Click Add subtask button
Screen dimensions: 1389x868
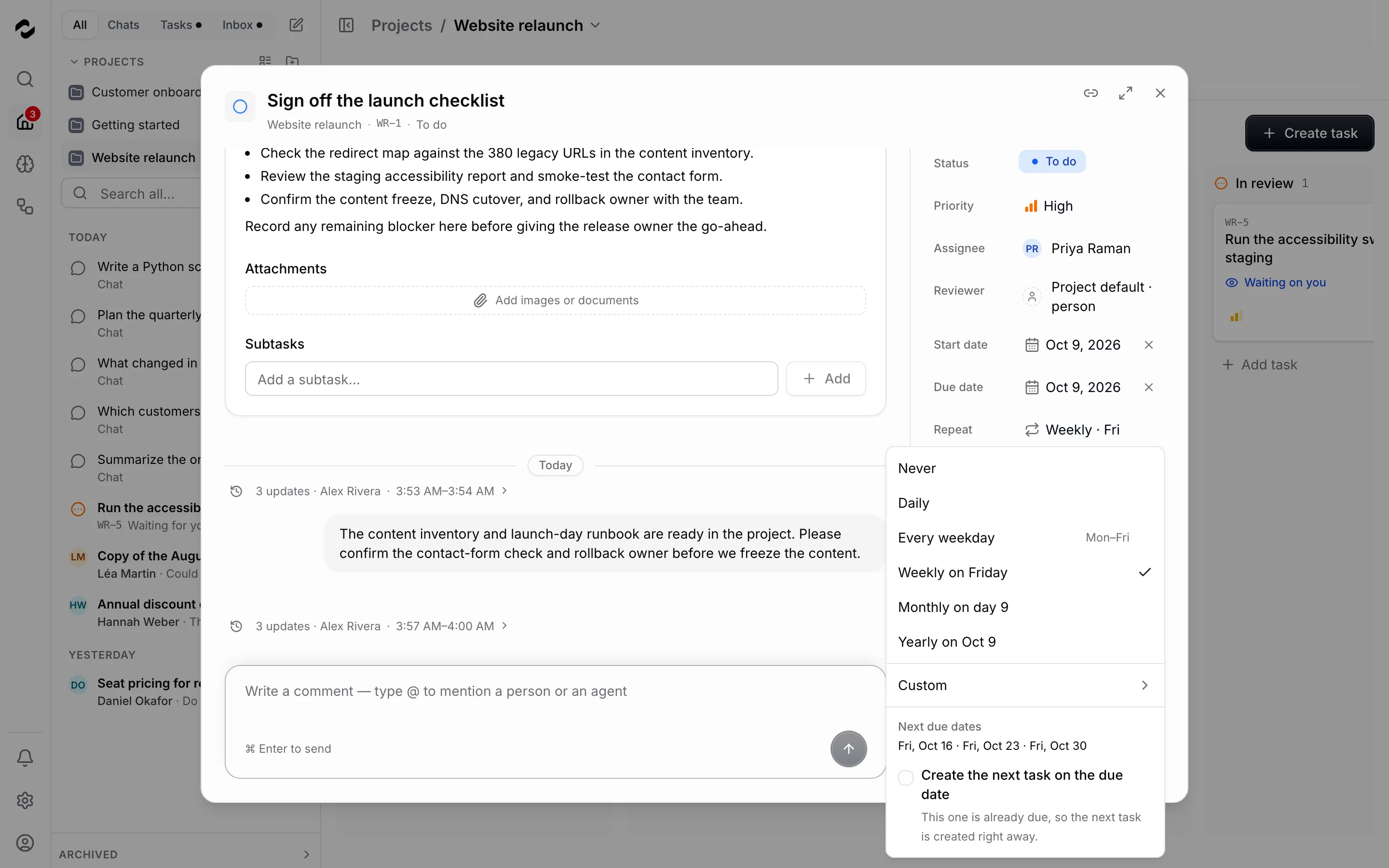826,379
